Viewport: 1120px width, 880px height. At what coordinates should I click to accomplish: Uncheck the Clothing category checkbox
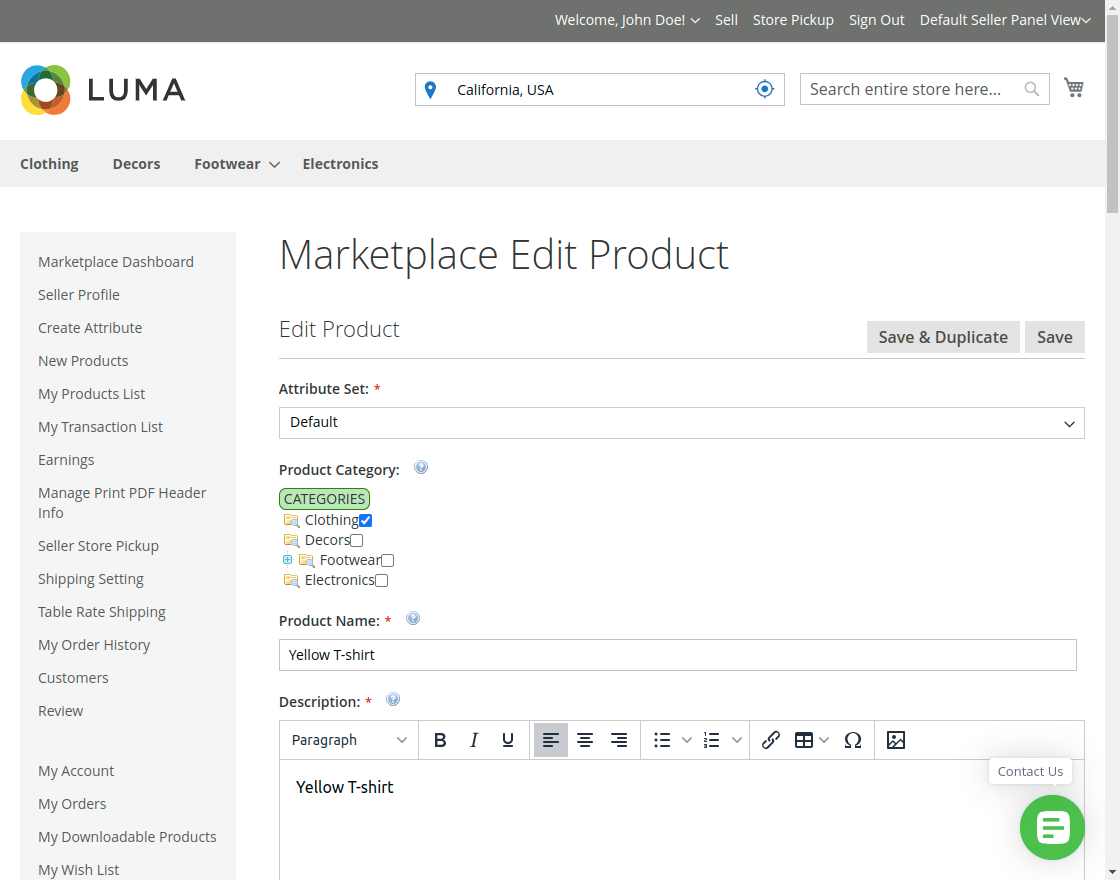coord(365,519)
